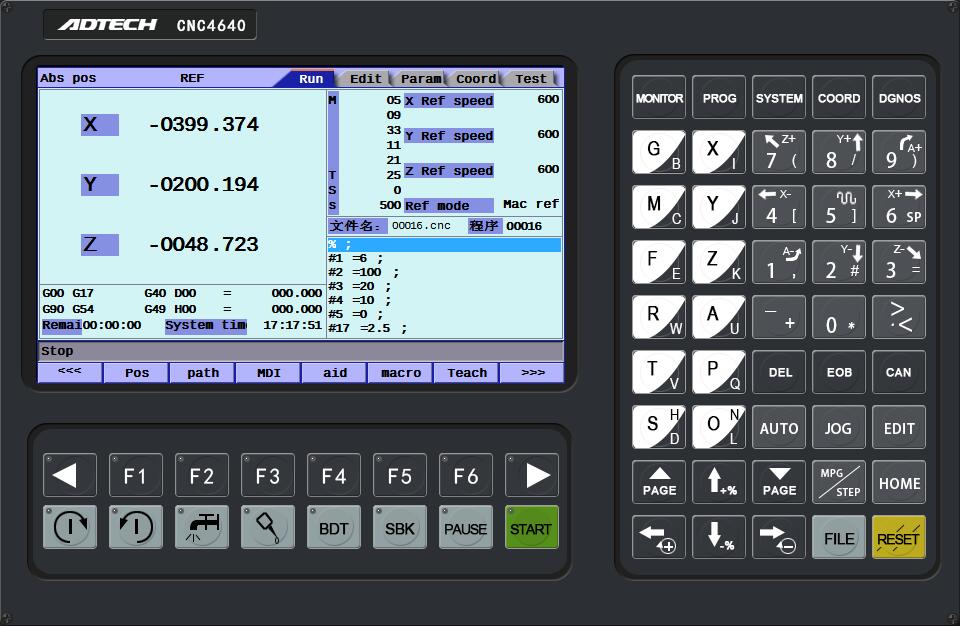Screen dimensions: 960x626
Task: Toggle the BDT block skip key
Action: [x=333, y=528]
